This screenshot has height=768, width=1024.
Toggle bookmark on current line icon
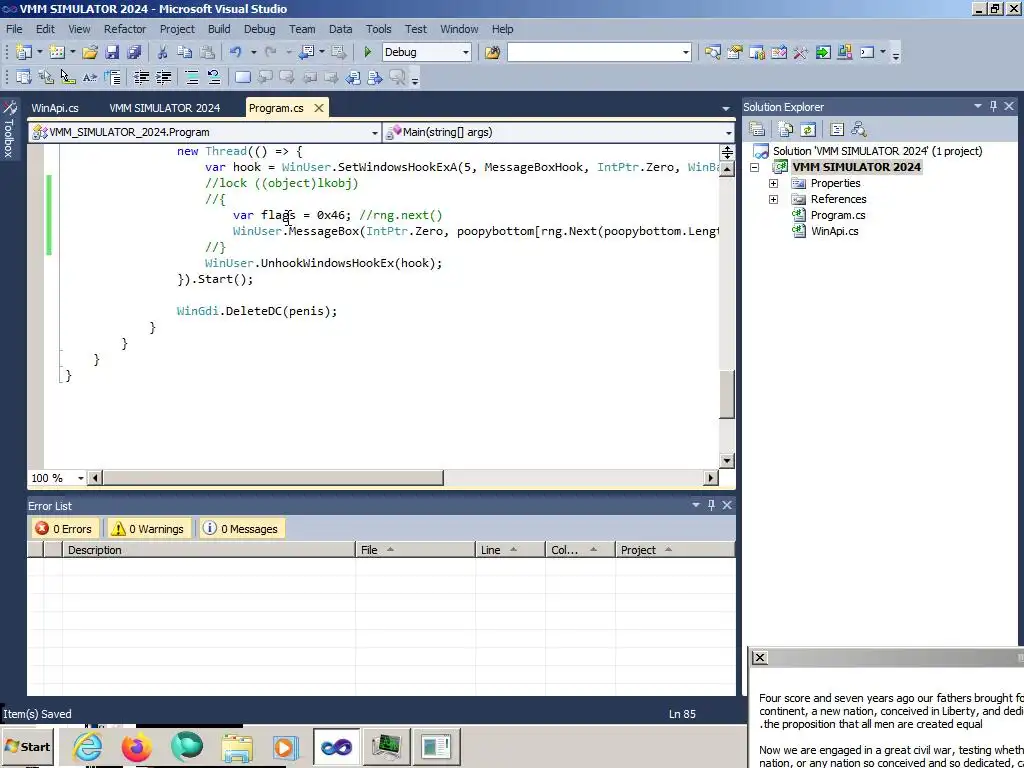[243, 78]
